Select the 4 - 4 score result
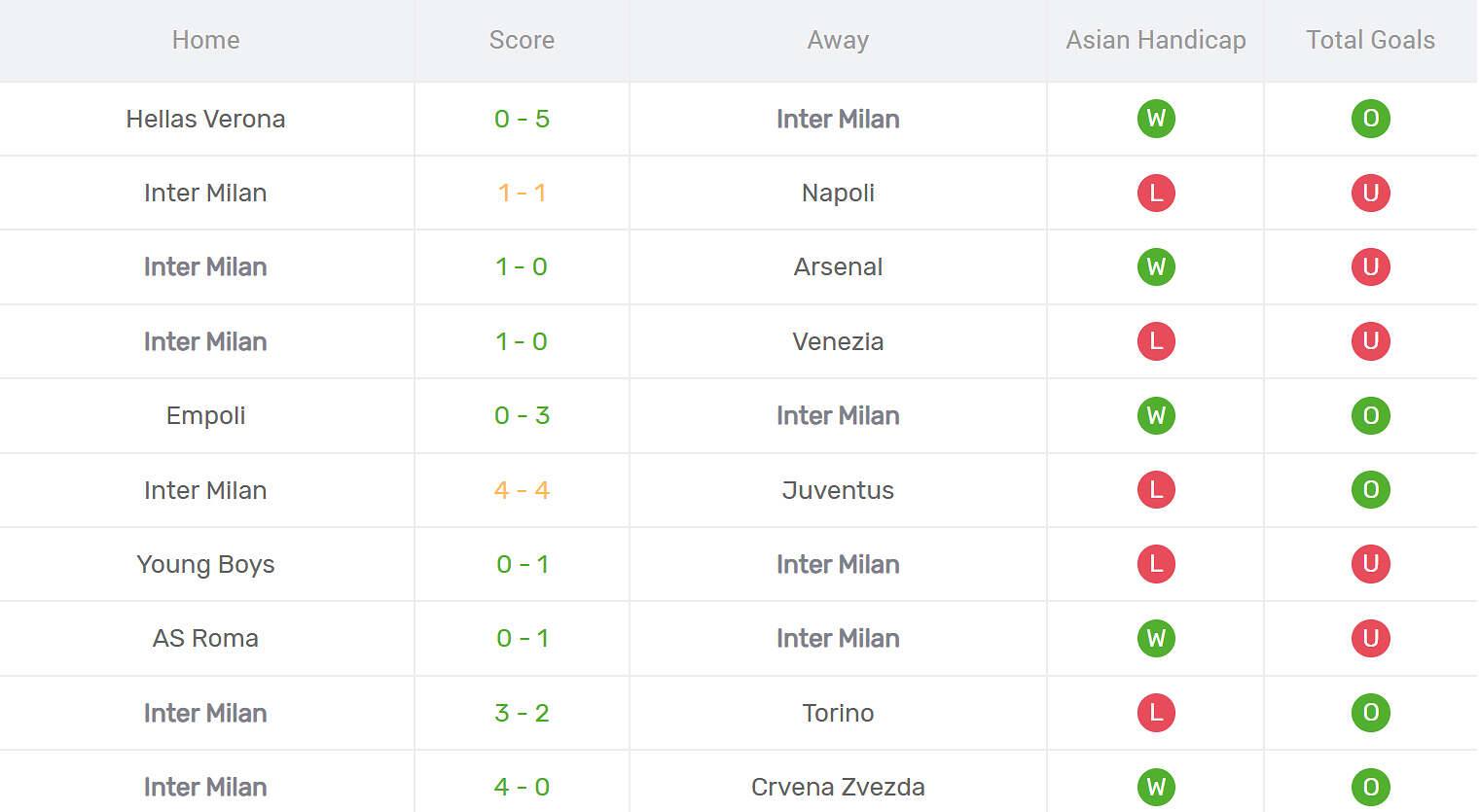The width and height of the screenshot is (1480, 812). click(x=522, y=490)
